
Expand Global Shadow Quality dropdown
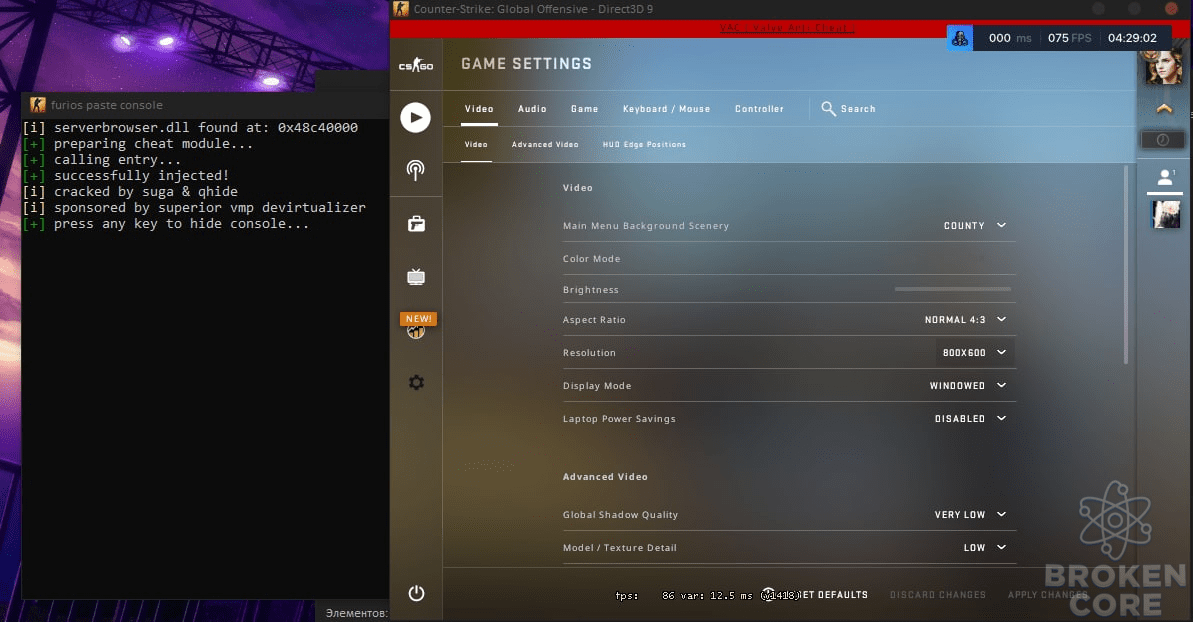click(971, 515)
